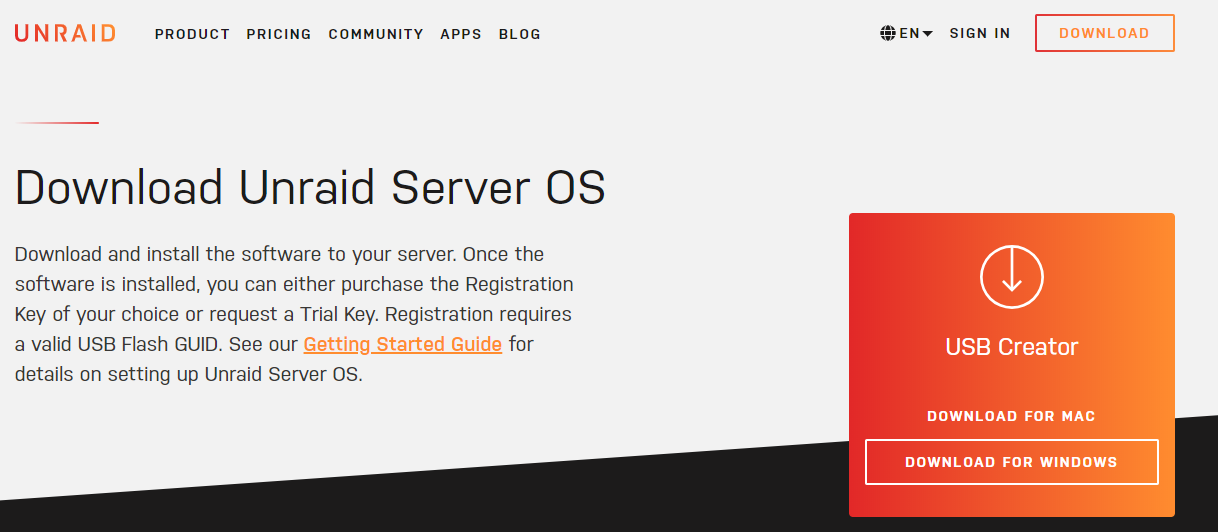Click the Unraid logo
Screen dimensions: 1218x532
pyautogui.click(x=65, y=33)
